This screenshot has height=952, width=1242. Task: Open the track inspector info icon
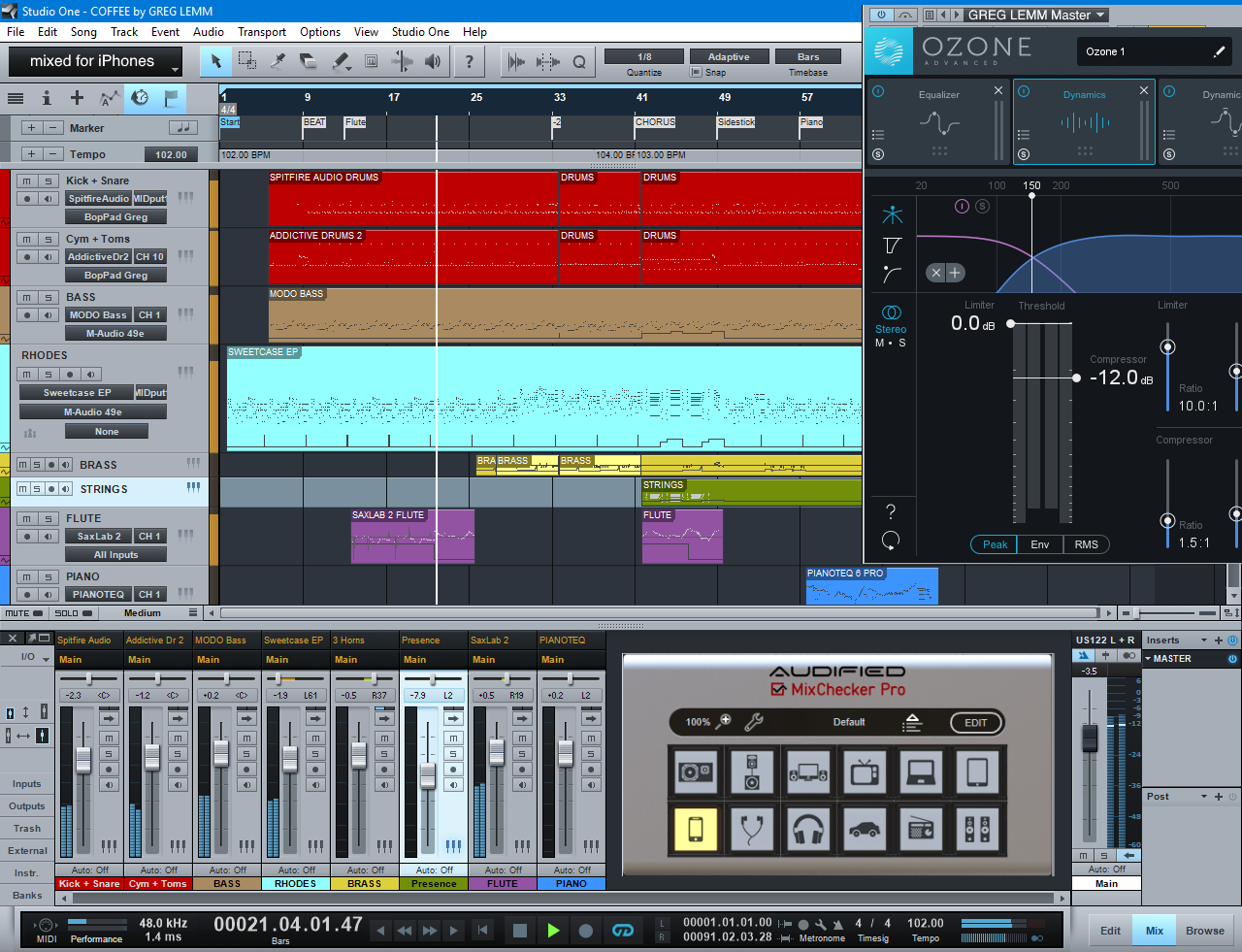coord(46,98)
